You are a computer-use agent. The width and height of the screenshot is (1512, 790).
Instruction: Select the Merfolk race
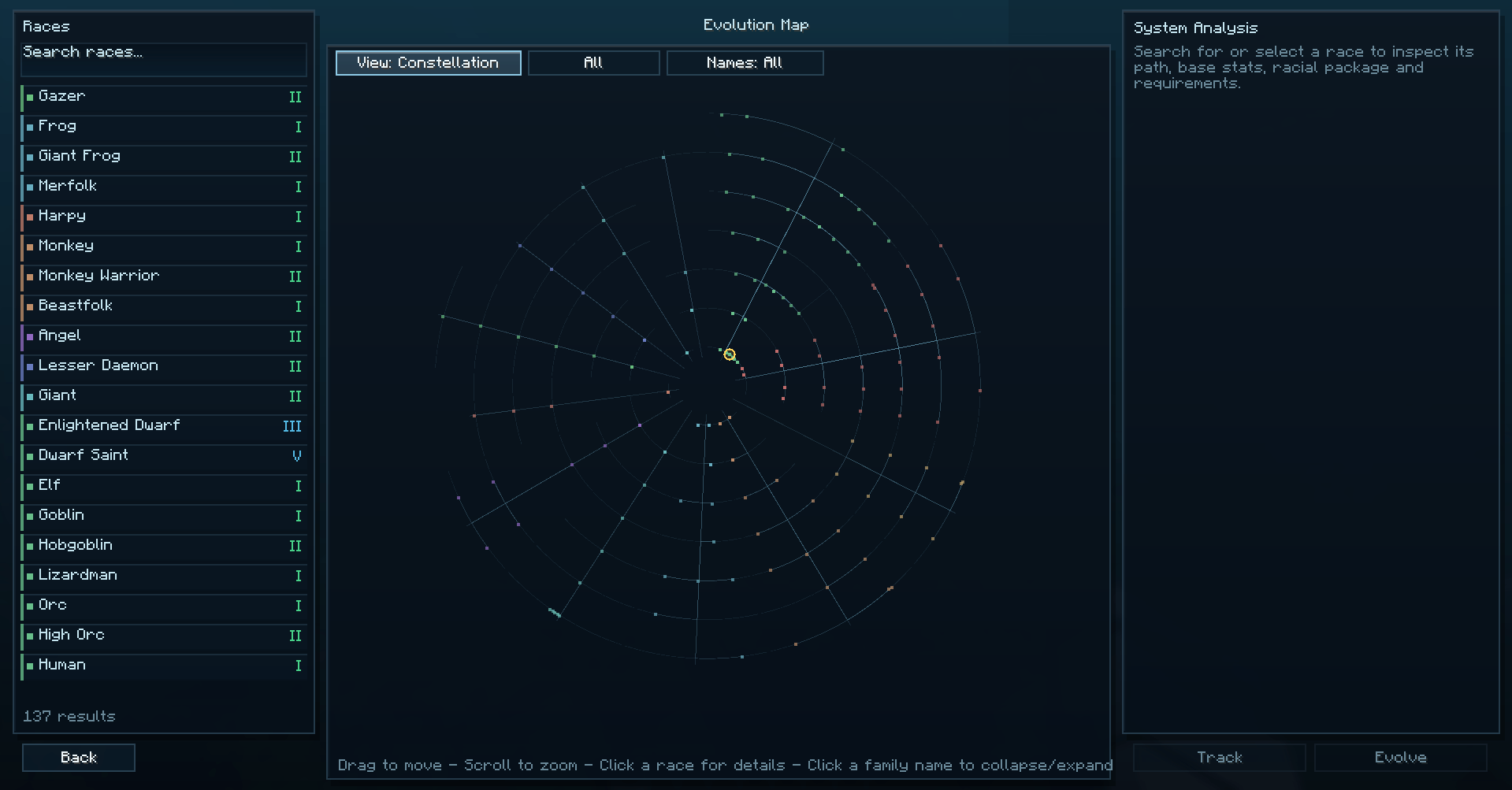point(164,187)
